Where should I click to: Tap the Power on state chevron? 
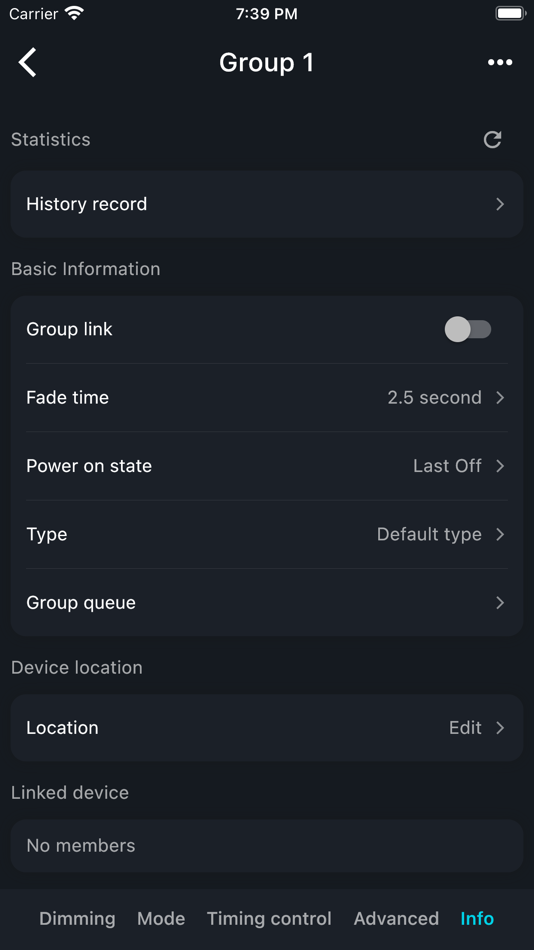(x=500, y=466)
